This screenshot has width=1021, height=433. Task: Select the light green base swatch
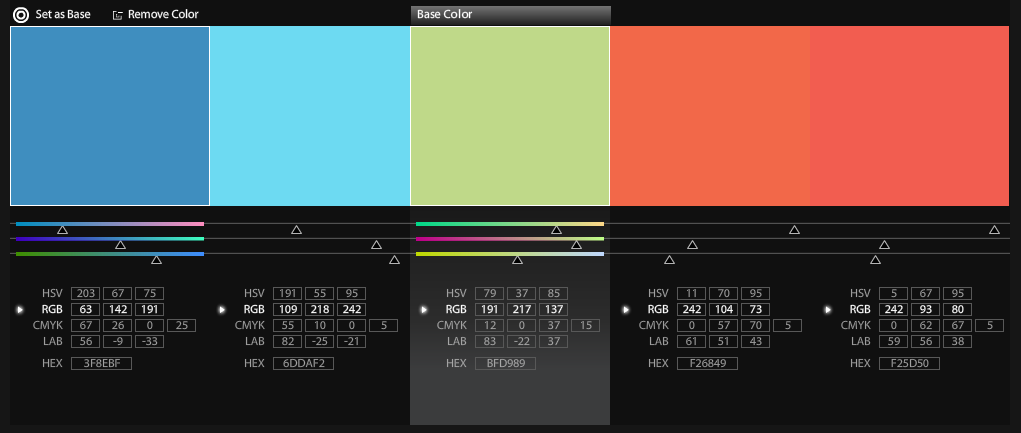pyautogui.click(x=510, y=115)
